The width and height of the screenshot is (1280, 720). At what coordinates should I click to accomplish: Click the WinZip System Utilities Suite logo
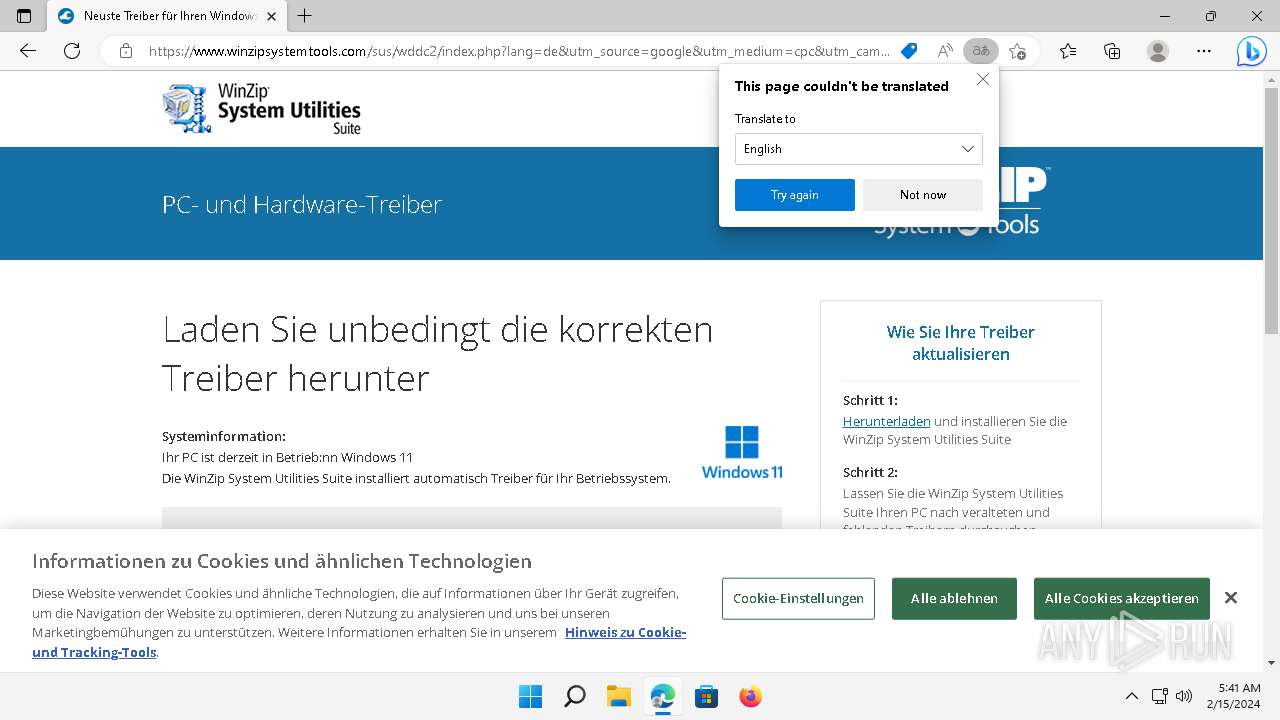click(x=261, y=109)
